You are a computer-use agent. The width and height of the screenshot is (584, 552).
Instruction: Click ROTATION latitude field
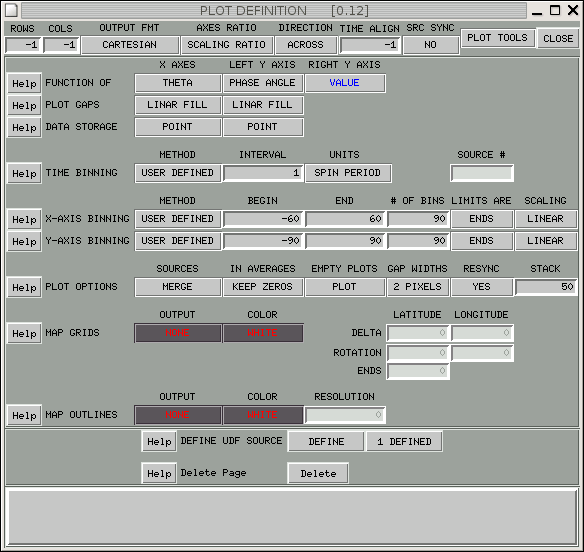point(418,353)
